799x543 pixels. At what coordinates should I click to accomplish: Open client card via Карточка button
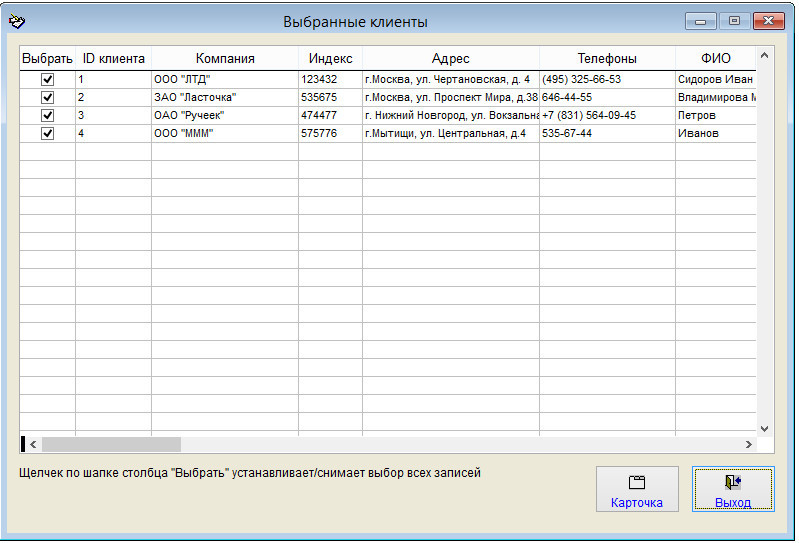coord(637,489)
